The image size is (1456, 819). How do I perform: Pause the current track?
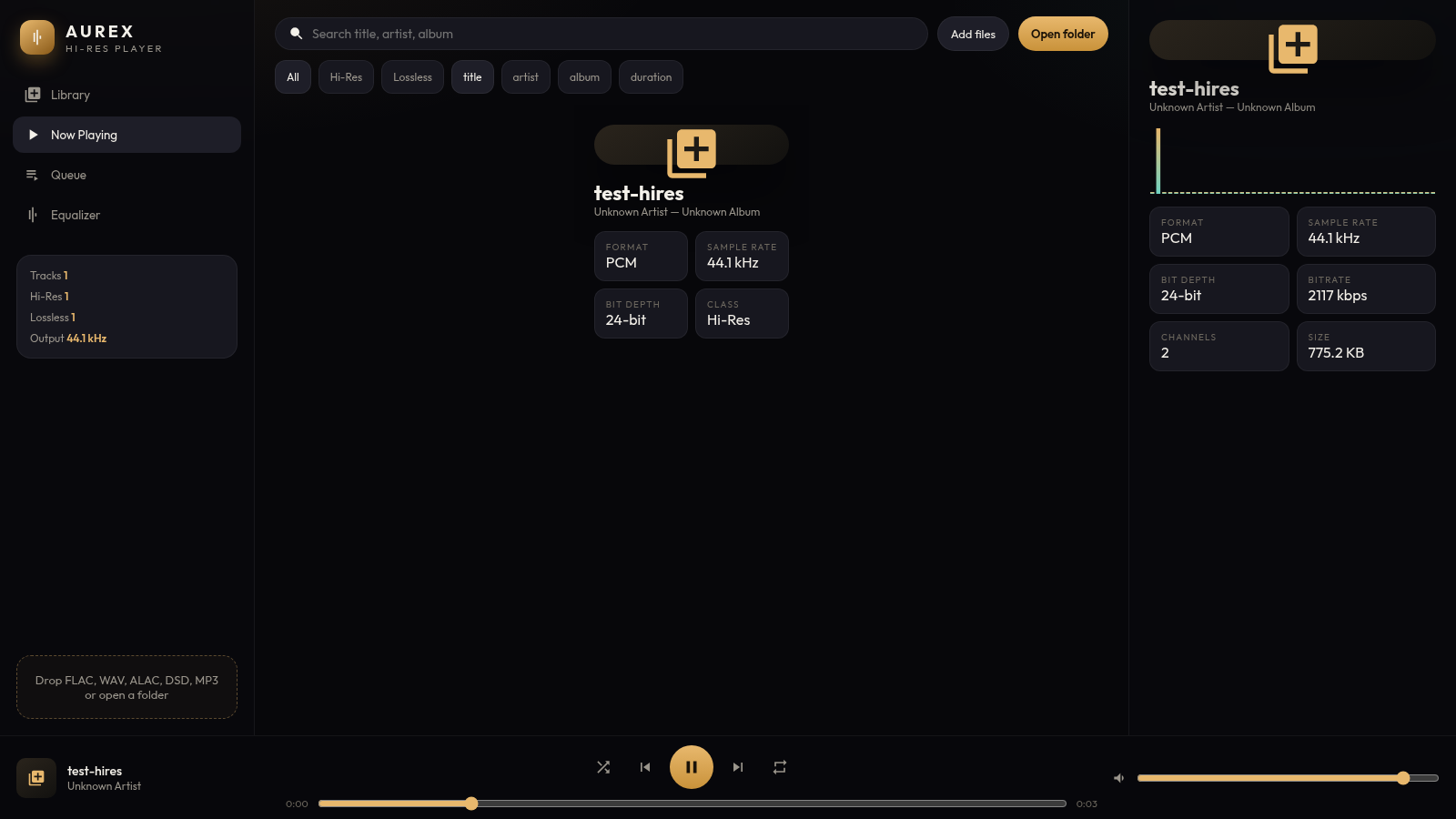pyautogui.click(x=692, y=767)
